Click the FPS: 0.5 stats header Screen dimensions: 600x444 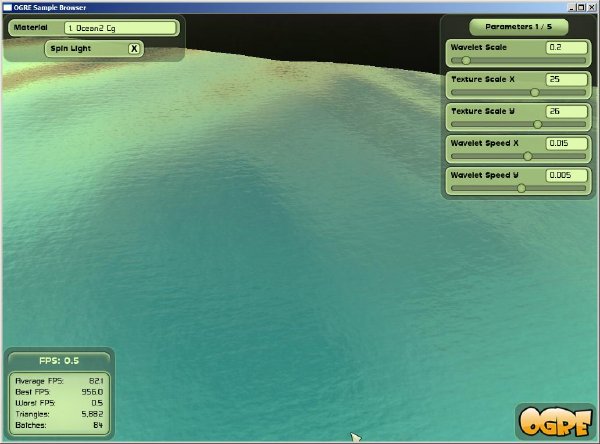click(x=59, y=361)
